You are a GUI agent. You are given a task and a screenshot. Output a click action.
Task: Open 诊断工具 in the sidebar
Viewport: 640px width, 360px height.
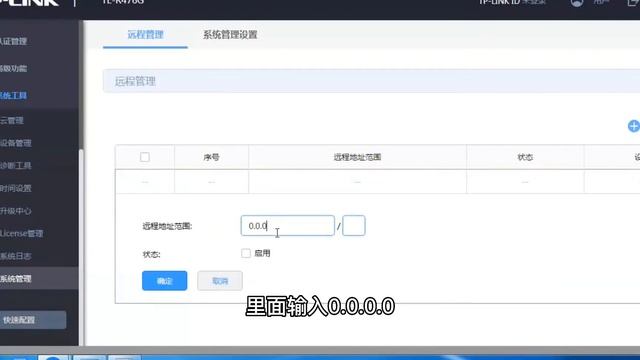pos(16,165)
